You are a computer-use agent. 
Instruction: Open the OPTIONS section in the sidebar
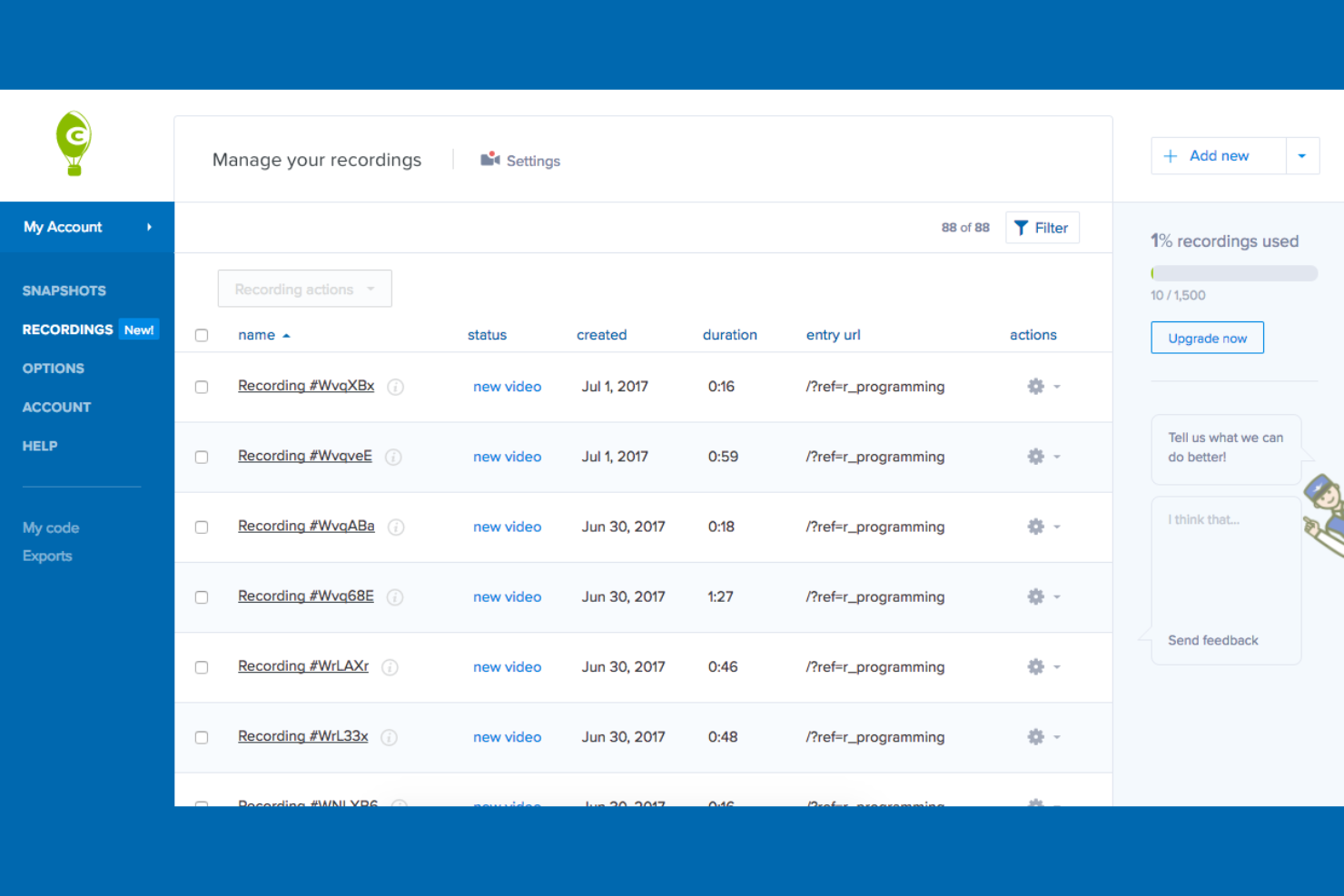tap(53, 369)
